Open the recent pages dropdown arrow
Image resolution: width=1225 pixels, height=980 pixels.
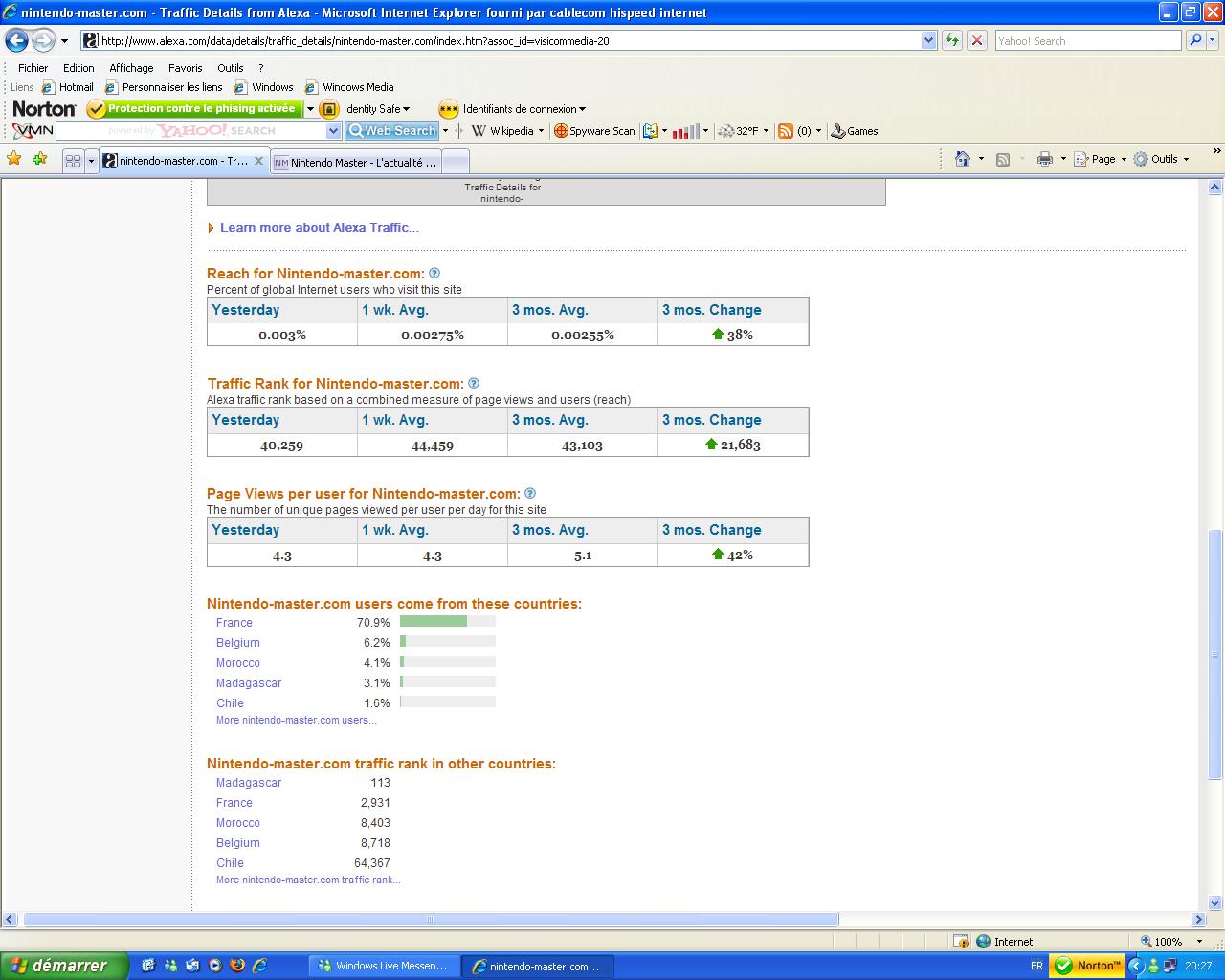[64, 41]
